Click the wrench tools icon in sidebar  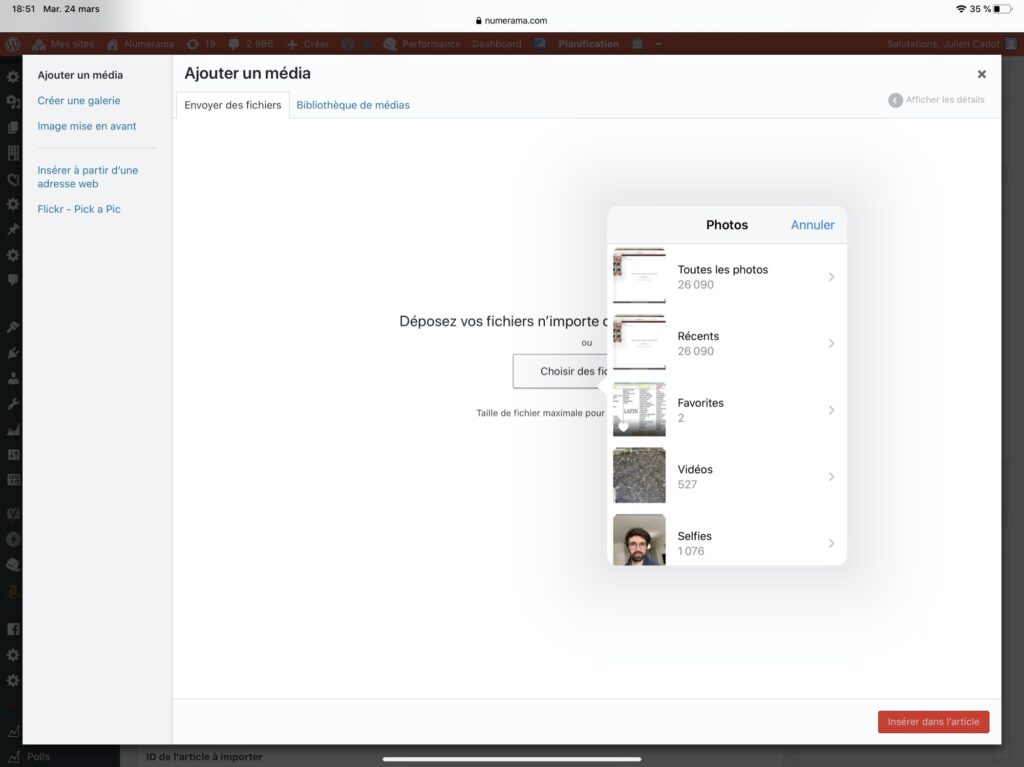pyautogui.click(x=12, y=404)
